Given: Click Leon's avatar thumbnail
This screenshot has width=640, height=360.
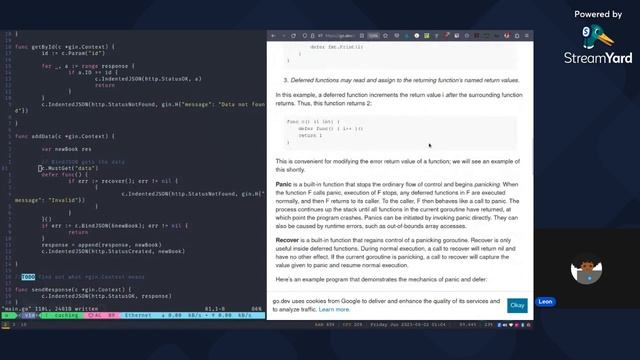Looking at the screenshot, I should (x=587, y=270).
